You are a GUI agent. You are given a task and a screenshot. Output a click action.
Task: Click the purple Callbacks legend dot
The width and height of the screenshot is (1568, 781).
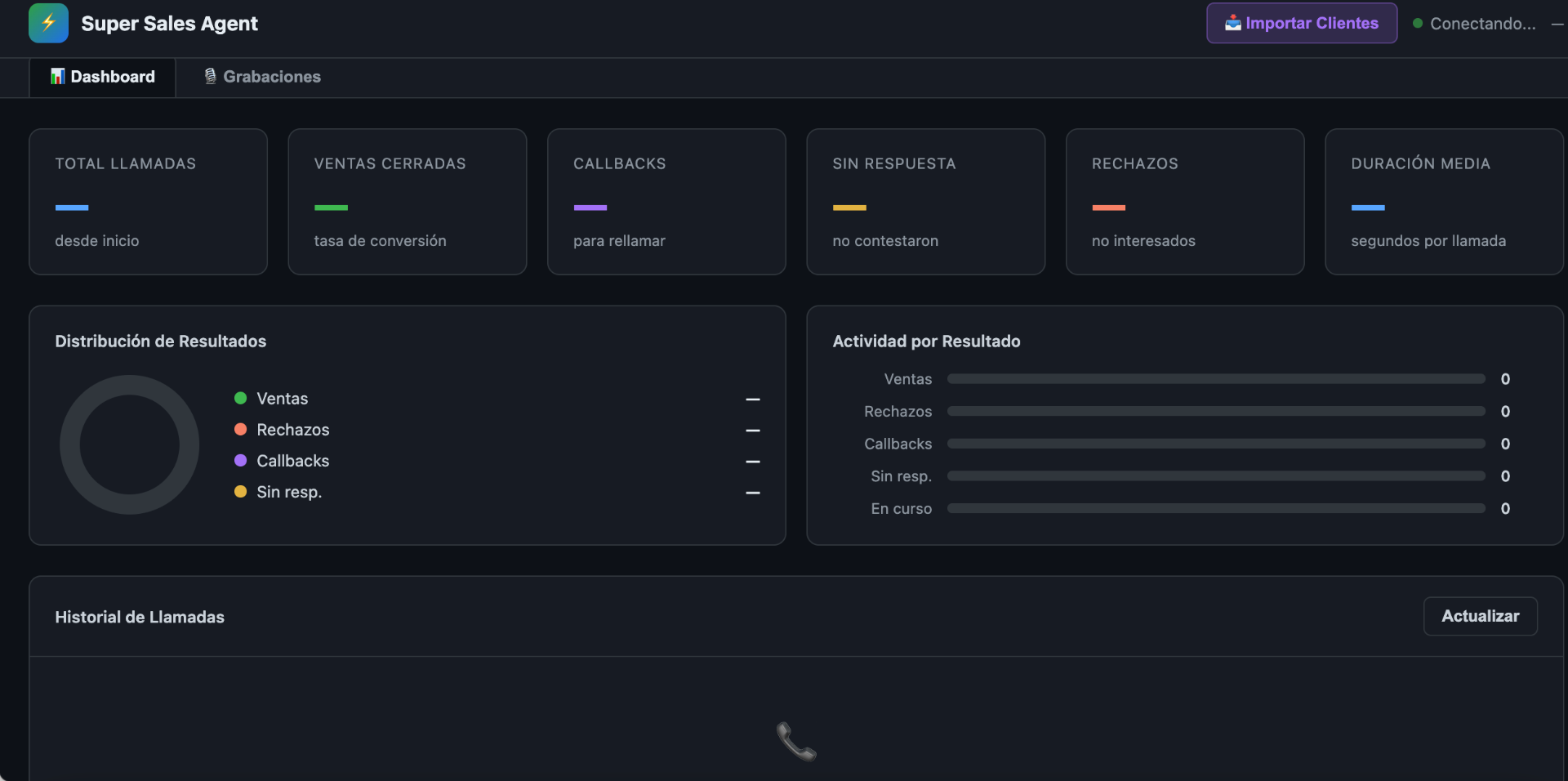coord(240,460)
